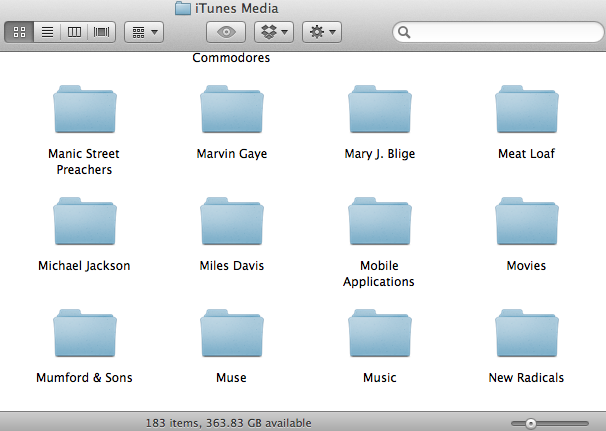This screenshot has width=606, height=431.
Task: Click the Music label
Action: (x=380, y=378)
